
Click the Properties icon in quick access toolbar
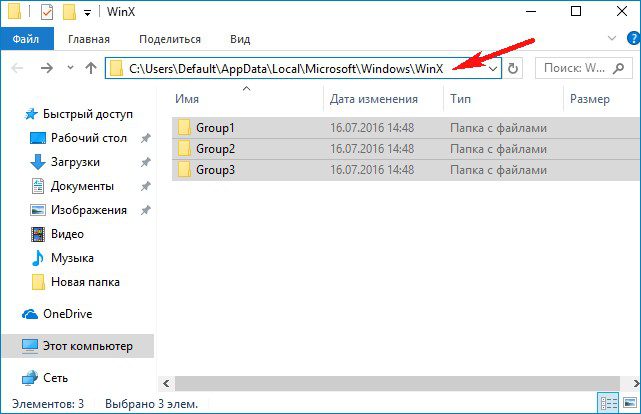coord(47,12)
